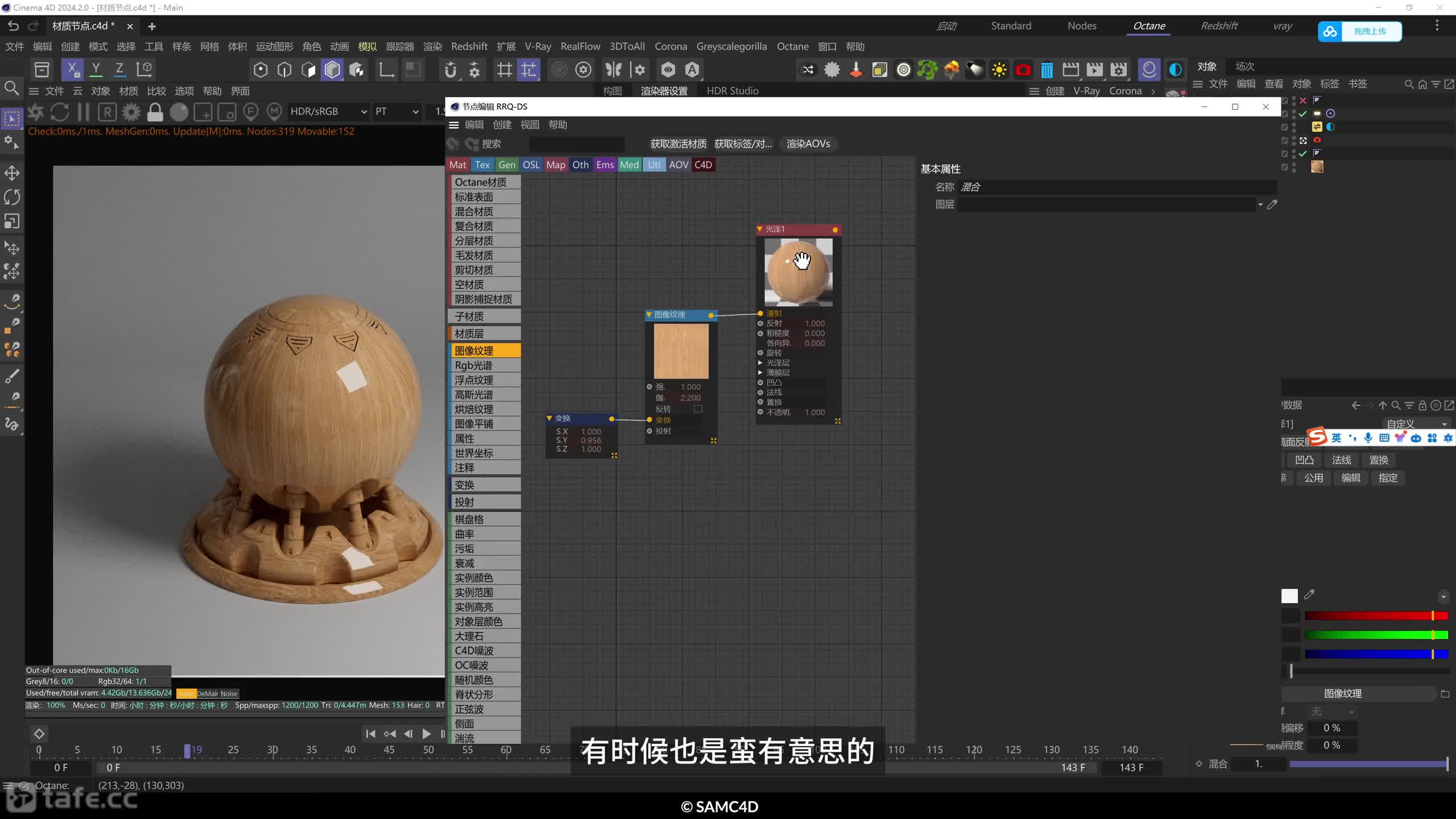Image resolution: width=1456 pixels, height=819 pixels.
Task: Open 创建 menu in node editor
Action: [502, 125]
